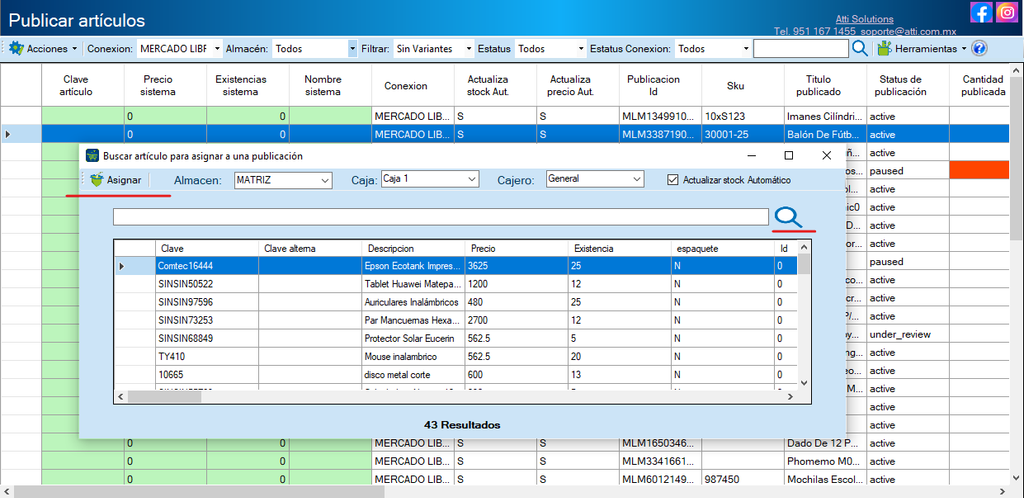
Task: Click the disco metal corte cell
Action: pyautogui.click(x=413, y=375)
